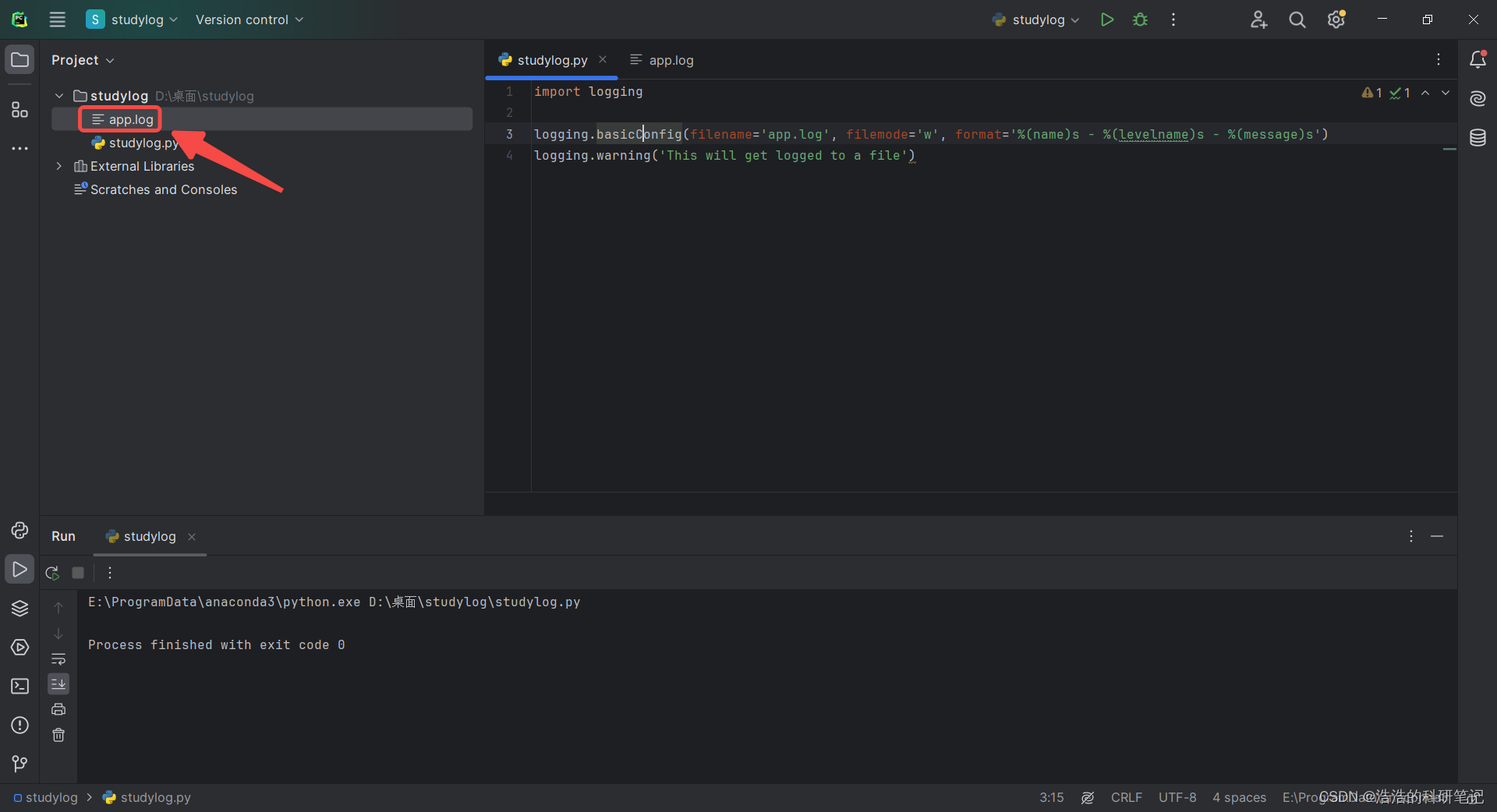This screenshot has width=1497, height=812.
Task: Open the AI Assistant spiral icon
Action: (x=1478, y=98)
